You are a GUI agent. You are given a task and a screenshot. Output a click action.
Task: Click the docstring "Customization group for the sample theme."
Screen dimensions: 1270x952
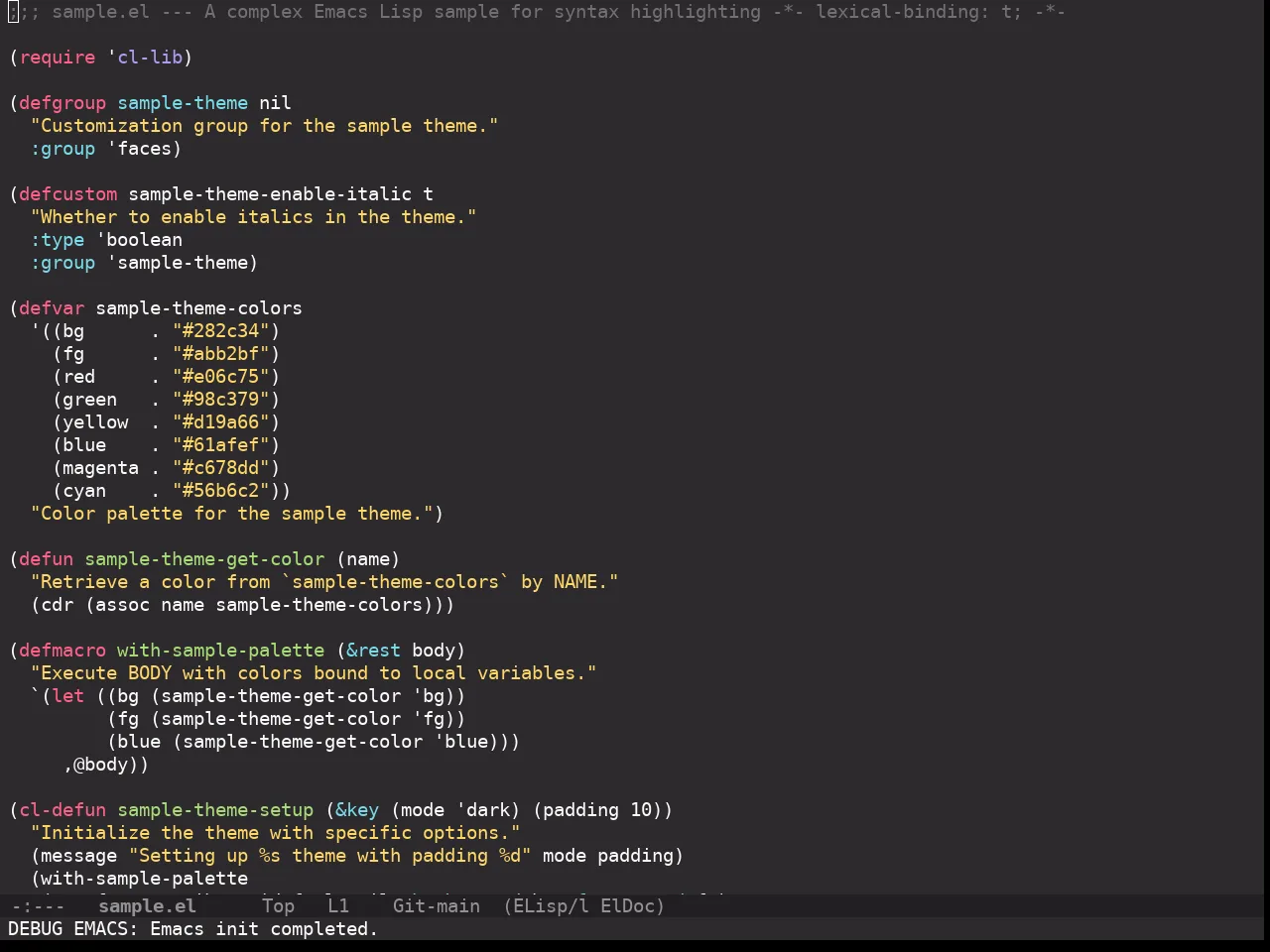(264, 126)
